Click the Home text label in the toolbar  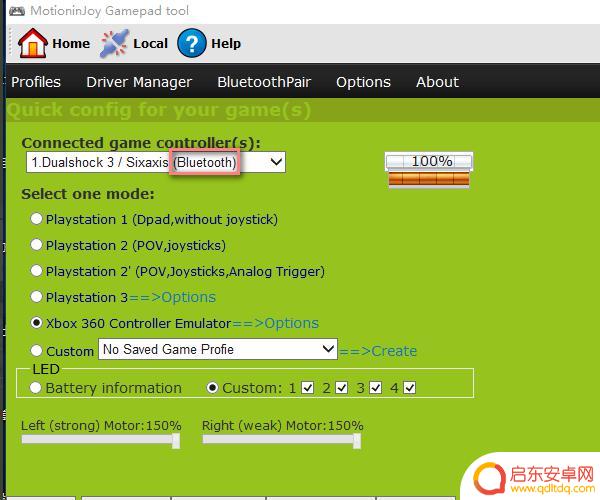point(71,44)
